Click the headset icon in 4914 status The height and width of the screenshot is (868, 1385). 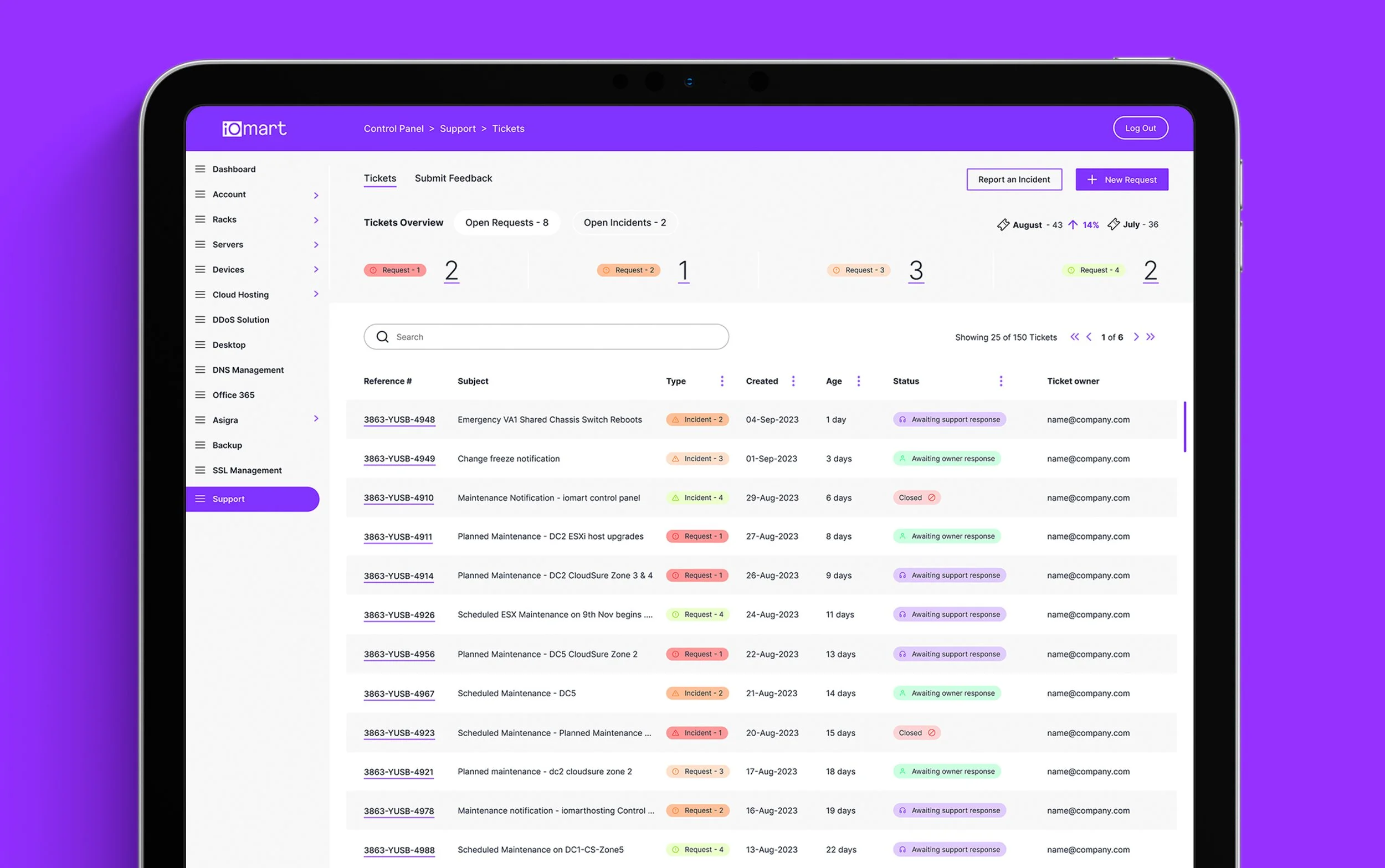point(902,575)
